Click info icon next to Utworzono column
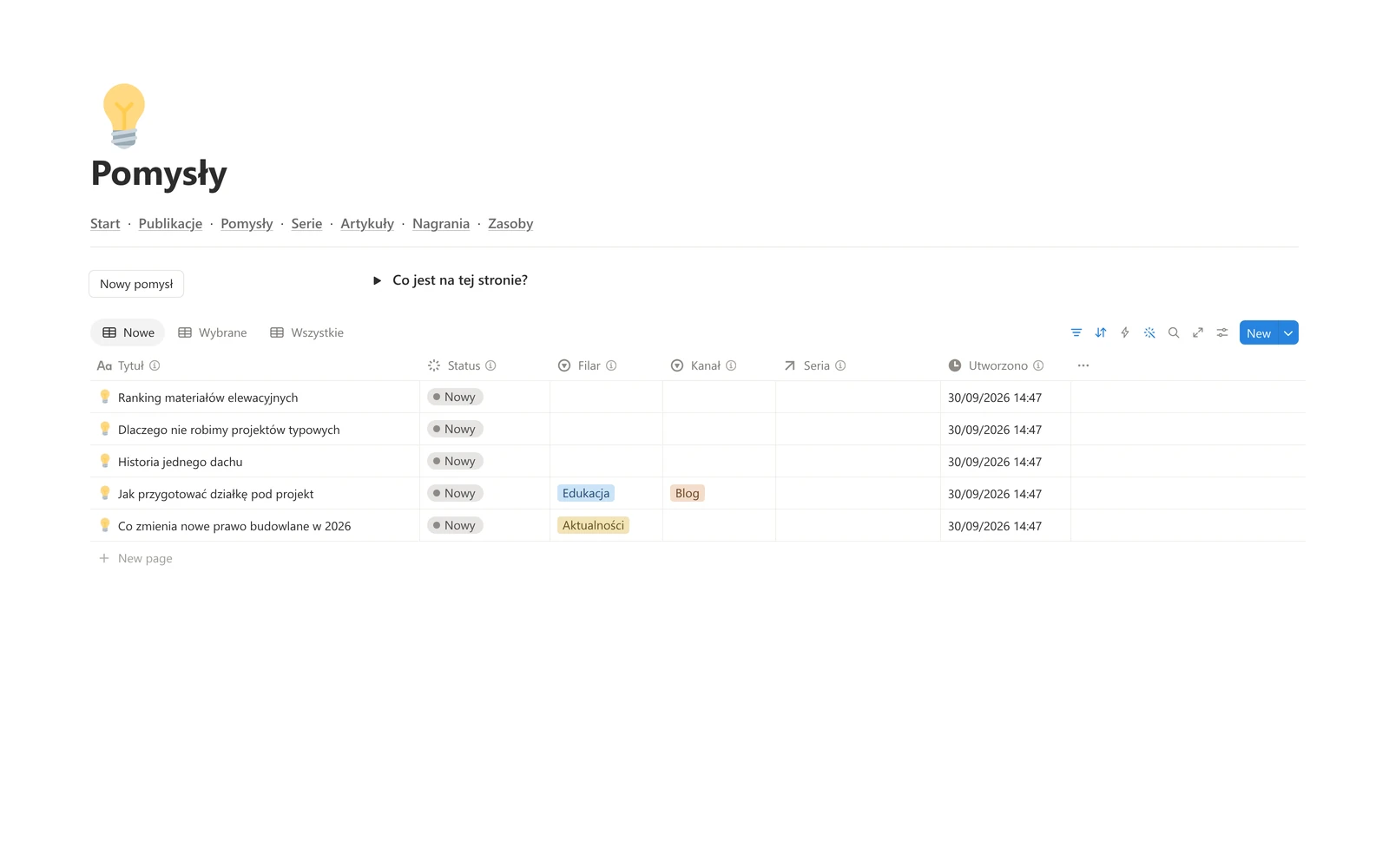Viewport: 1389px width, 868px height. point(1038,365)
